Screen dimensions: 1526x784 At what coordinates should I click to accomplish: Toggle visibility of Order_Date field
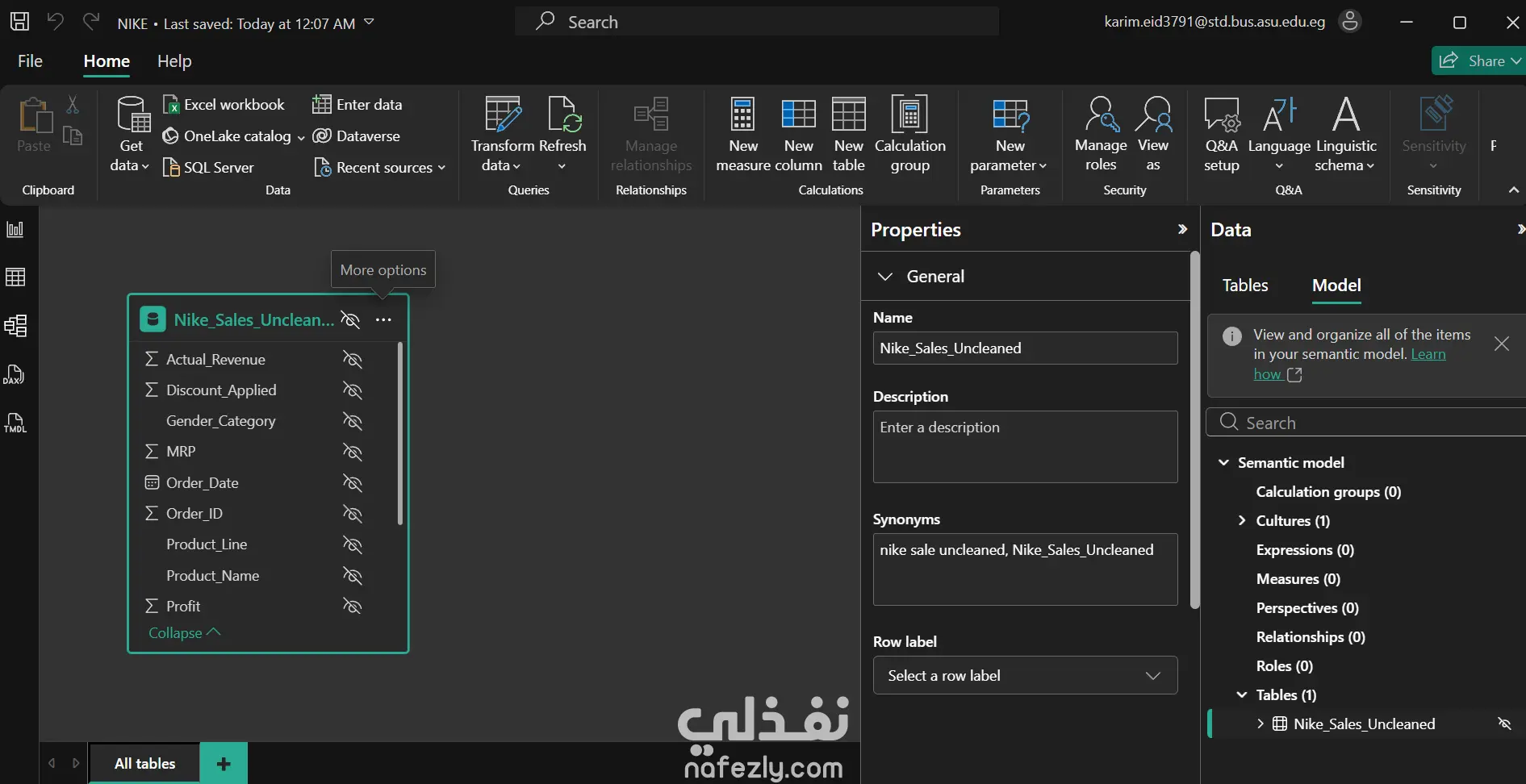click(x=353, y=483)
